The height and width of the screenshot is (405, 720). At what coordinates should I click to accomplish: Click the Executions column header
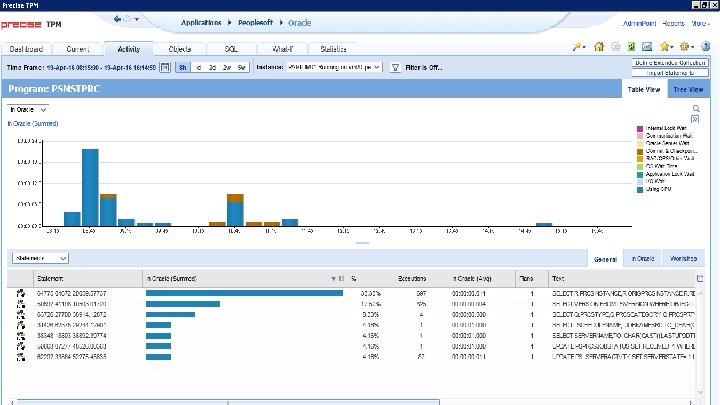coord(412,278)
